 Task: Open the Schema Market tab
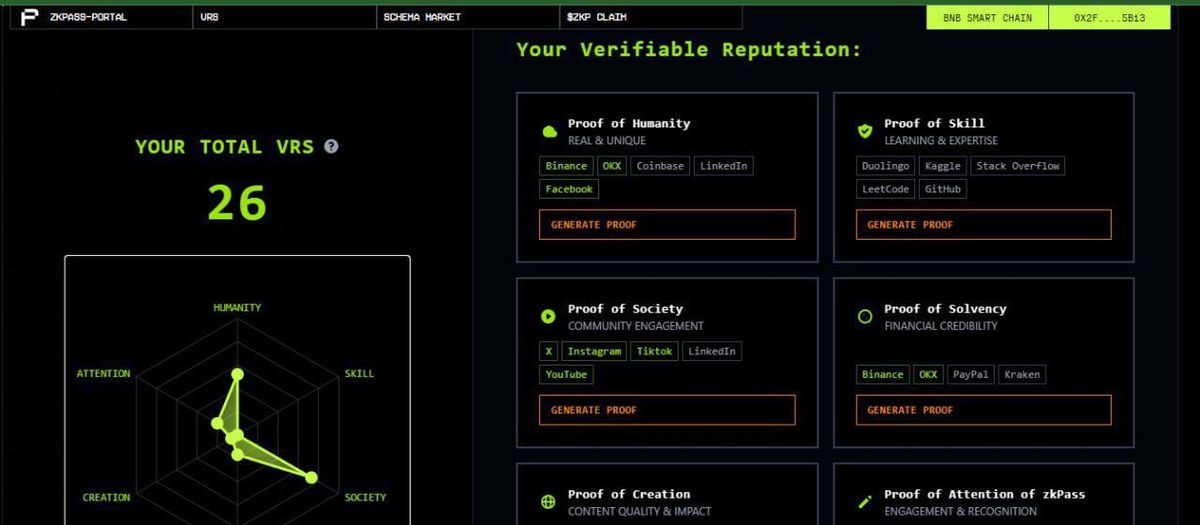pyautogui.click(x=467, y=17)
